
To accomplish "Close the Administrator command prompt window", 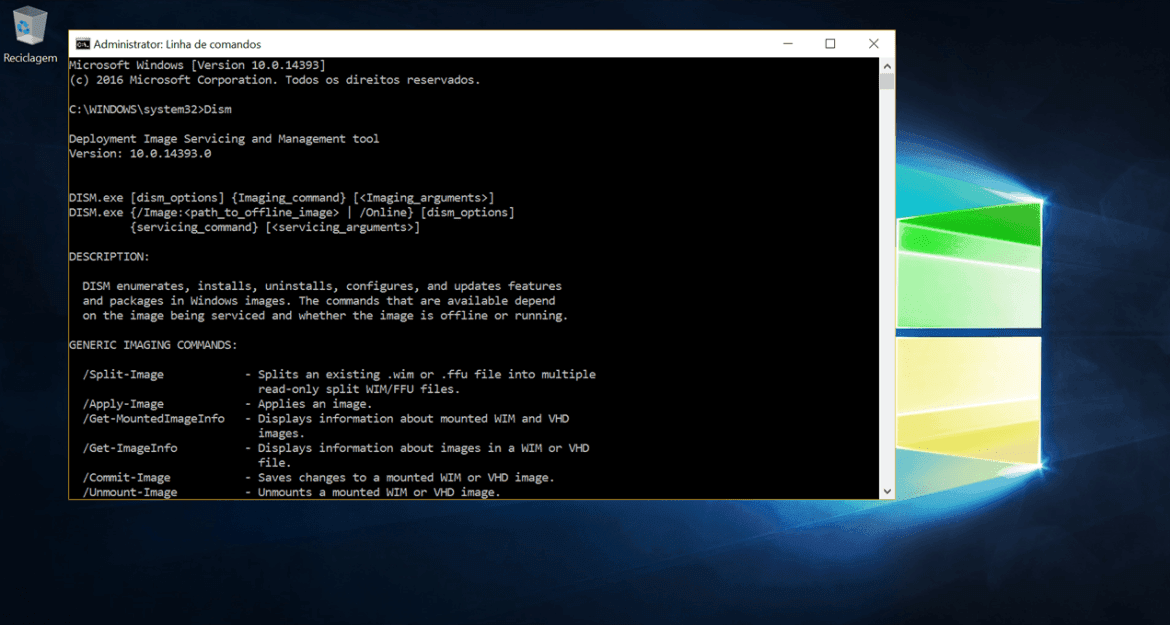I will click(x=873, y=43).
